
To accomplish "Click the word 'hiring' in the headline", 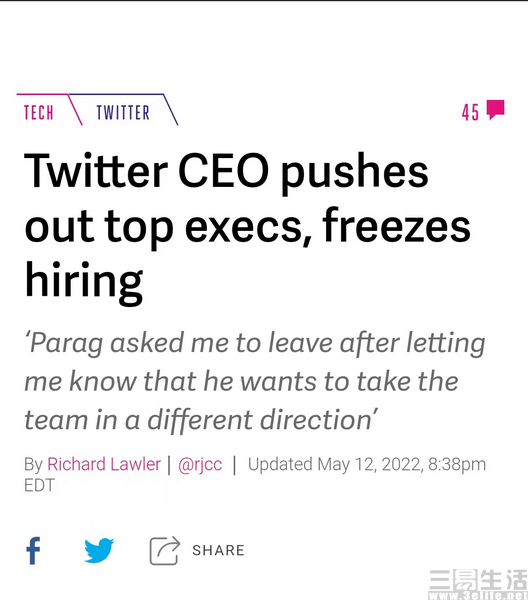I will tap(84, 281).
